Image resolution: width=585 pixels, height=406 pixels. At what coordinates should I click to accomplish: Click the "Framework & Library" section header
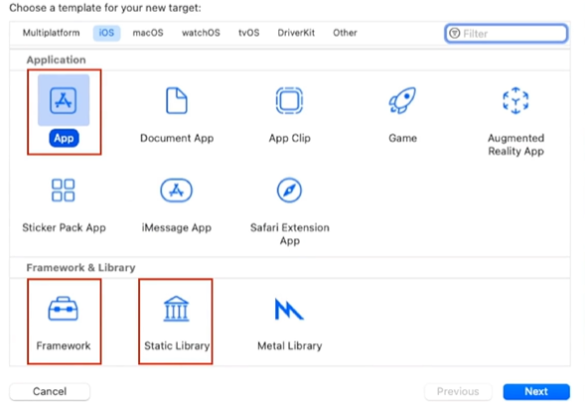(81, 268)
